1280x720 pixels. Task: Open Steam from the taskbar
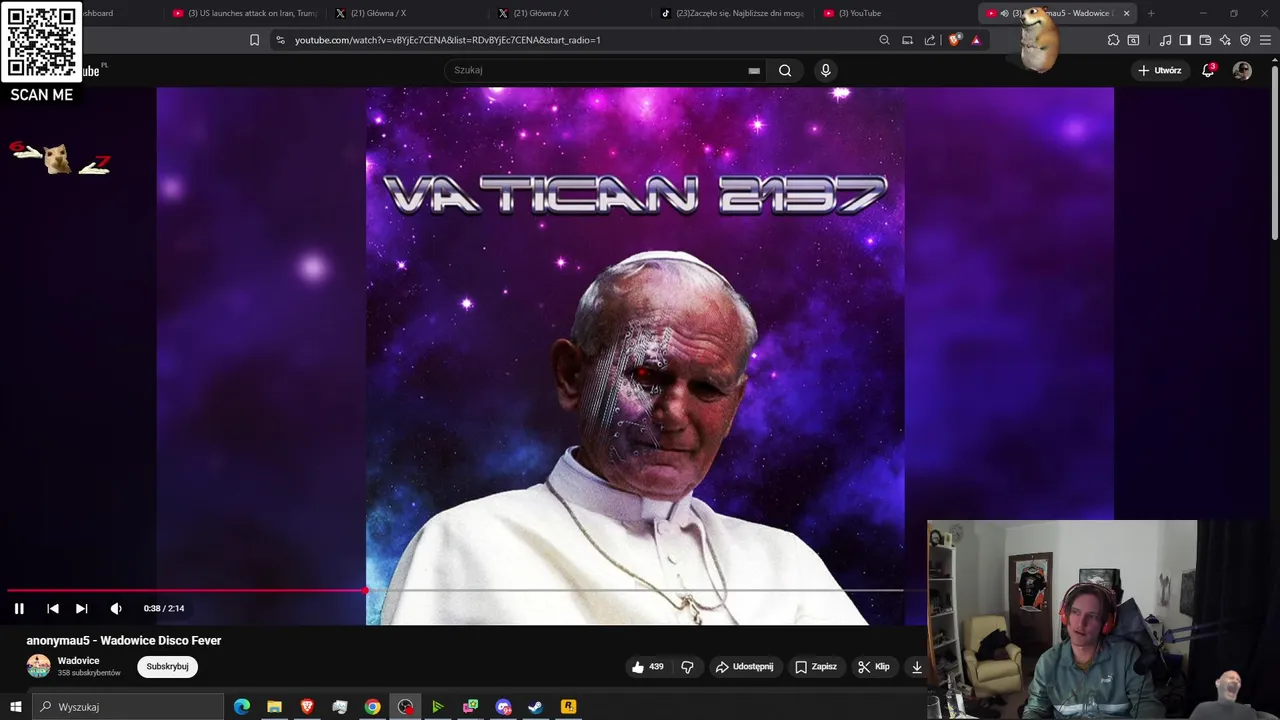pos(536,707)
